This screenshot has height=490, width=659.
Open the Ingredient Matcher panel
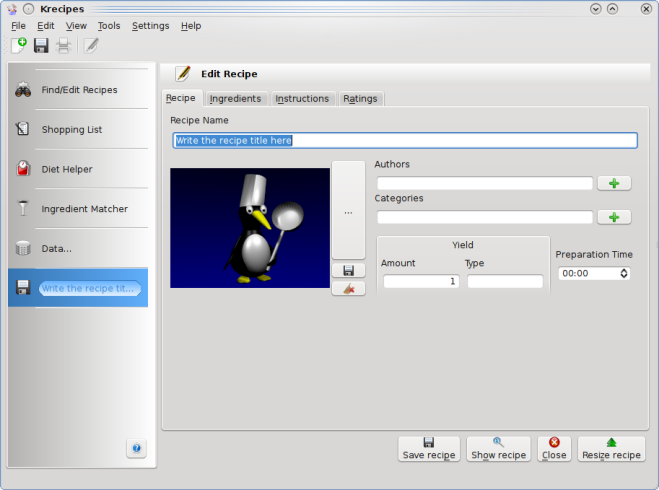coord(78,209)
